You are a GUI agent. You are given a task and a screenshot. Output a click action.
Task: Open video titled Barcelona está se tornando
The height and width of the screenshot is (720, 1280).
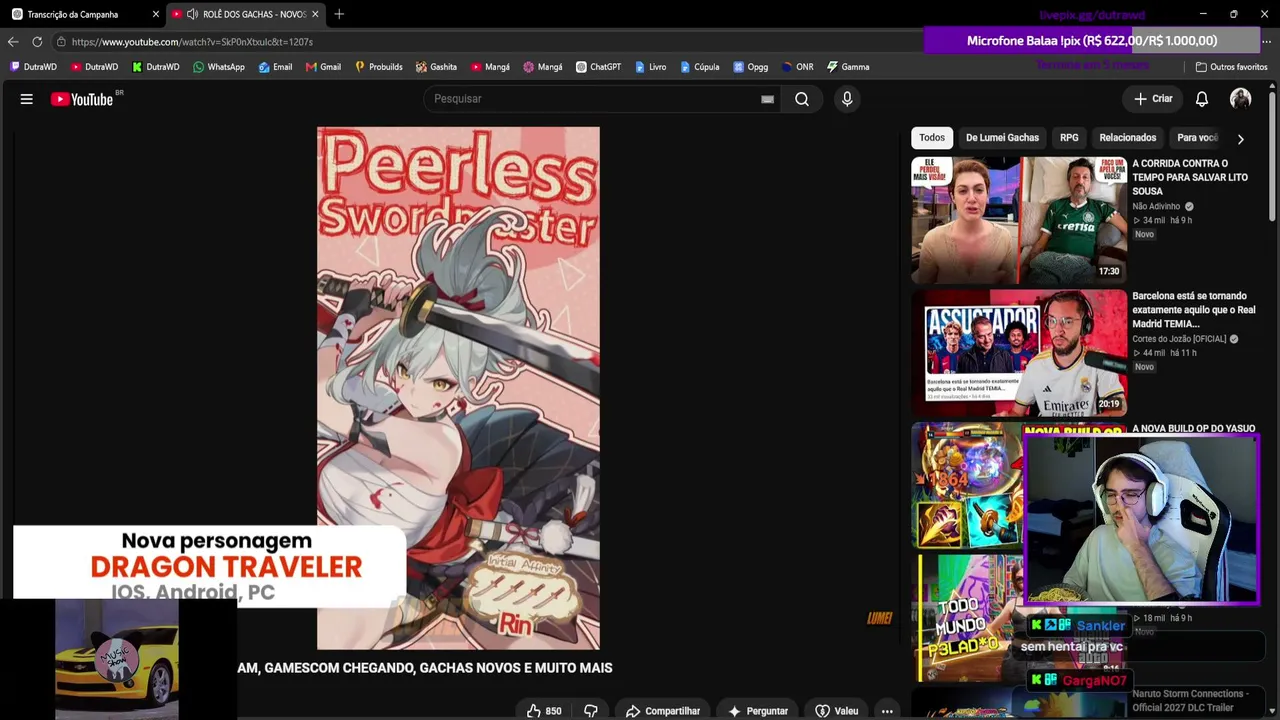pos(1193,310)
